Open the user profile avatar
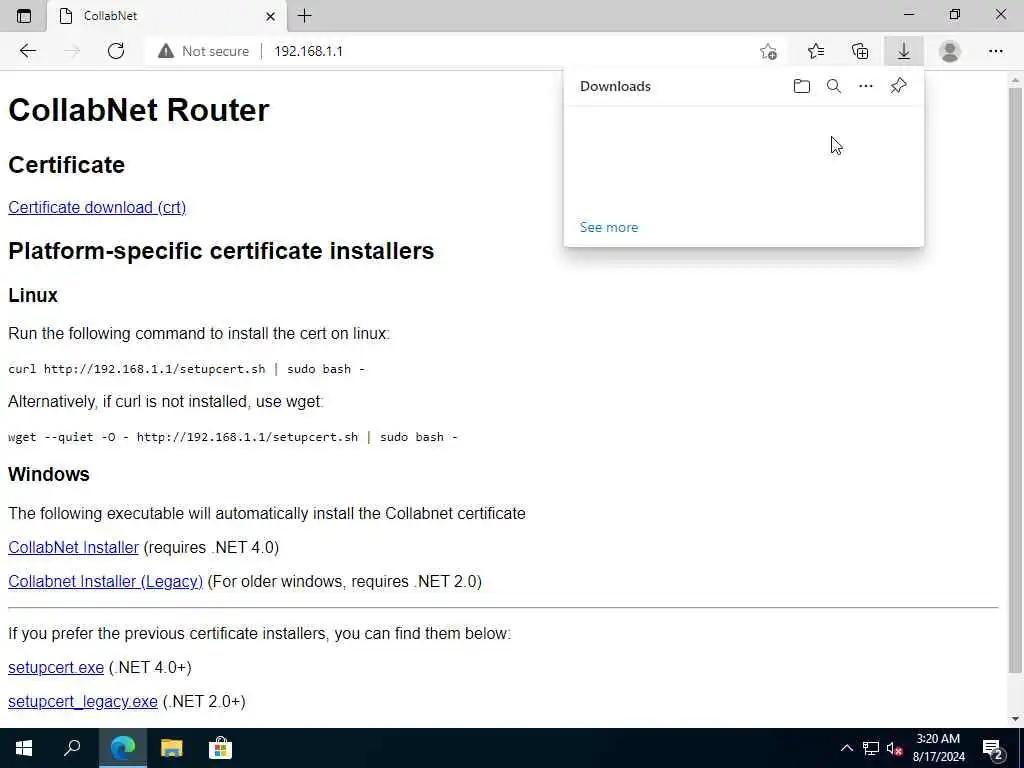The width and height of the screenshot is (1024, 768). [x=950, y=51]
